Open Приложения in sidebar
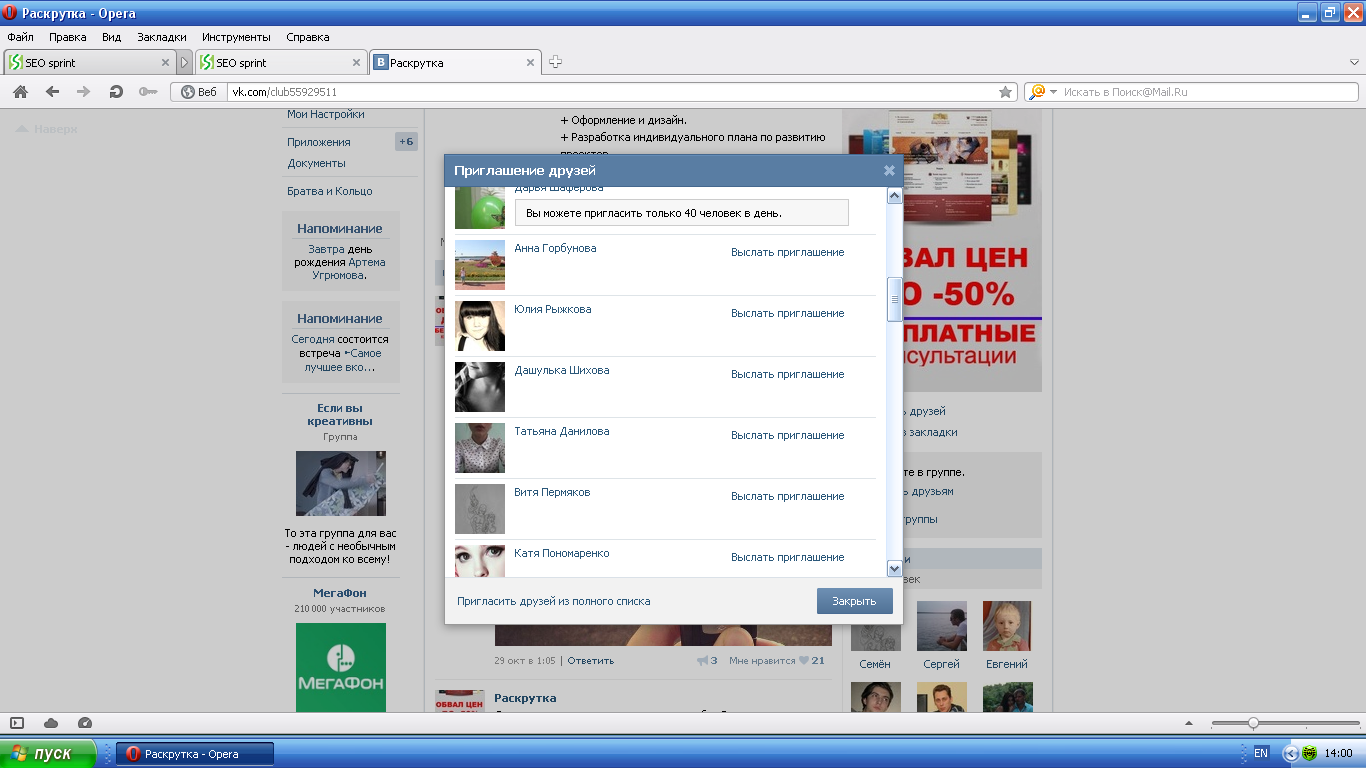1366x768 pixels. tap(319, 142)
